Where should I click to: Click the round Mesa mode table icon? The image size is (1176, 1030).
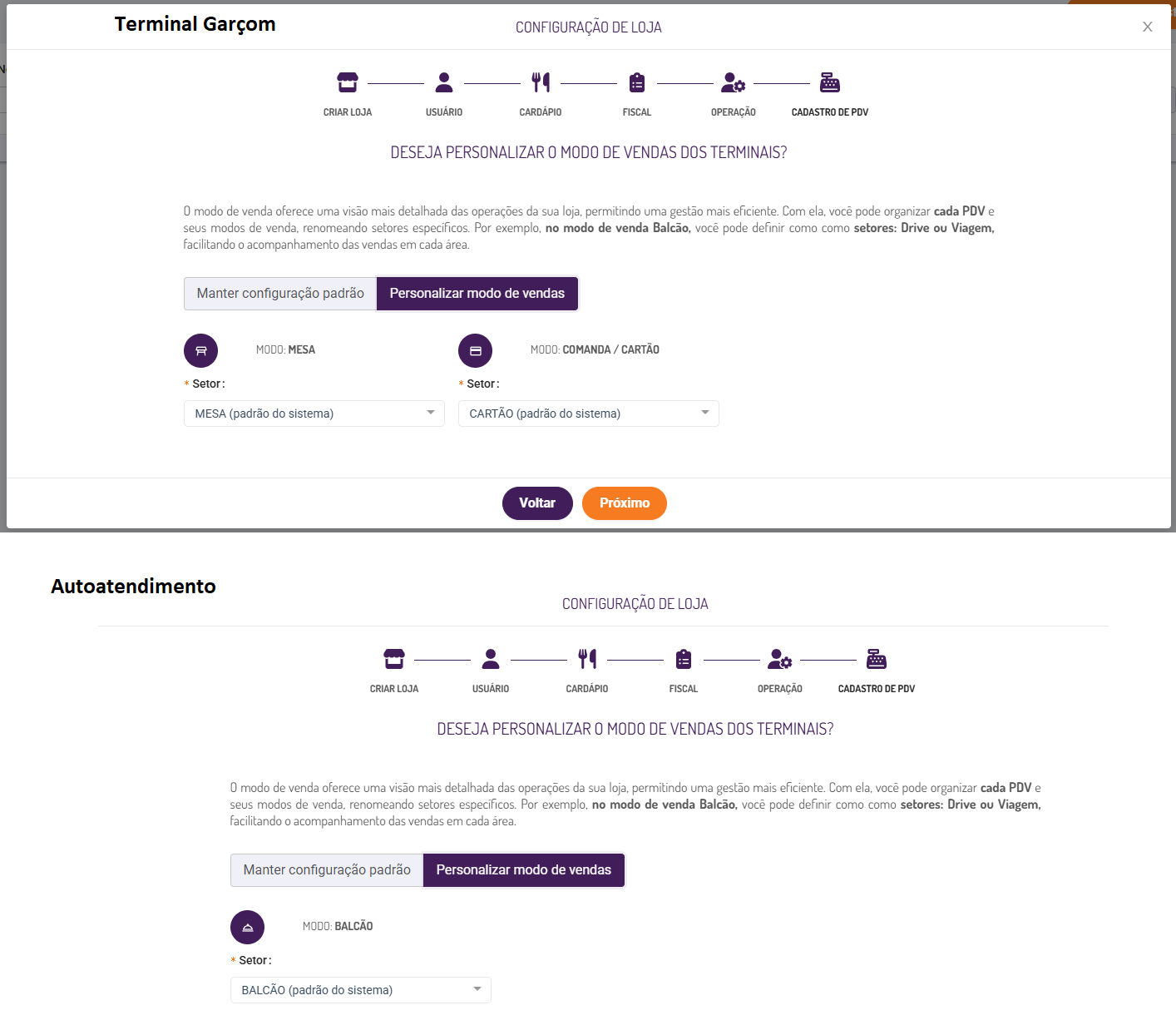(x=200, y=351)
